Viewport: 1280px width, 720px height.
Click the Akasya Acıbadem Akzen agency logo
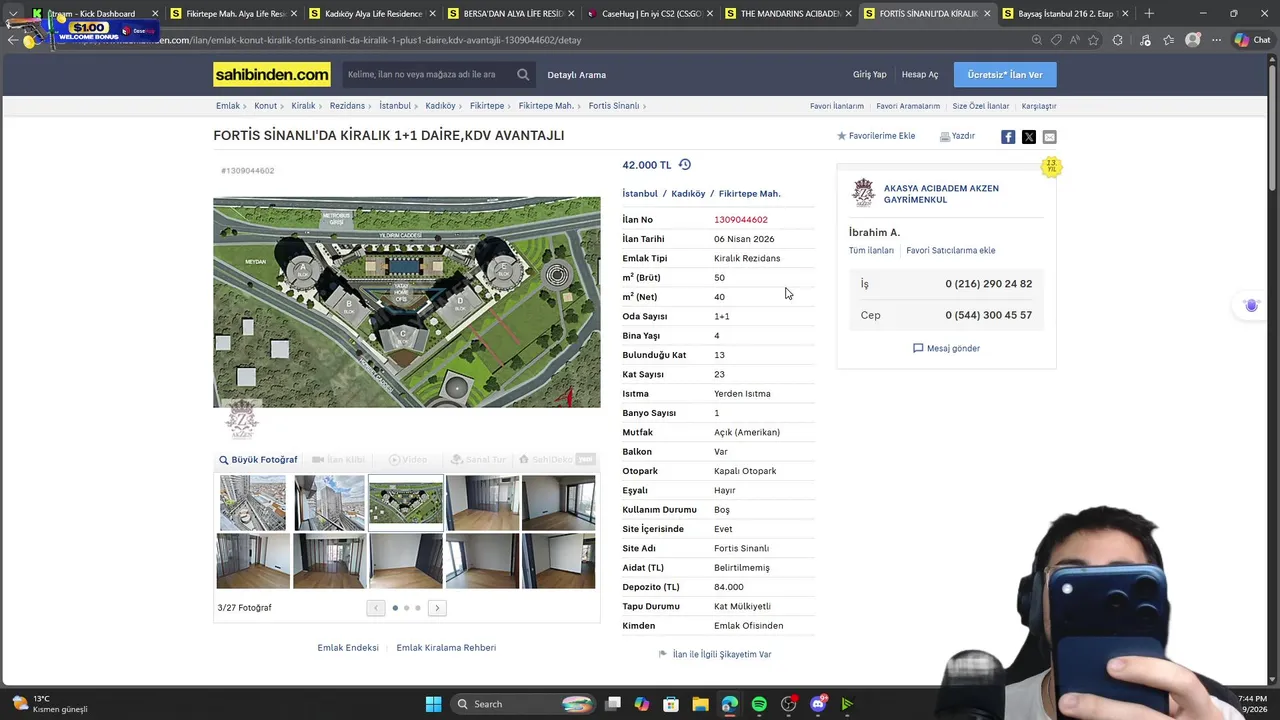(863, 193)
